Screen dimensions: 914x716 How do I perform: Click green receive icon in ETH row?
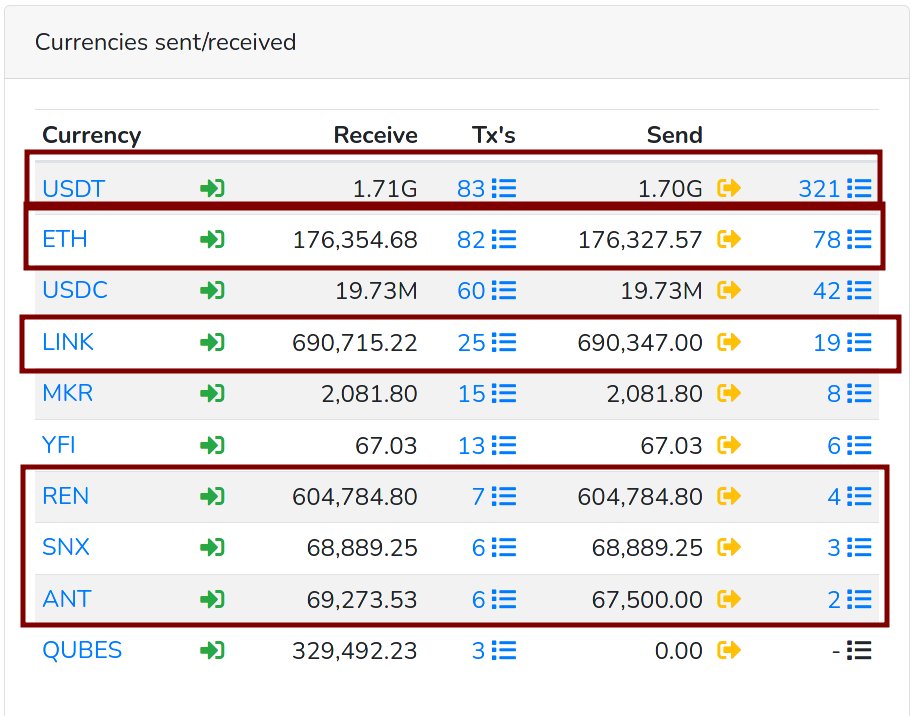[212, 240]
